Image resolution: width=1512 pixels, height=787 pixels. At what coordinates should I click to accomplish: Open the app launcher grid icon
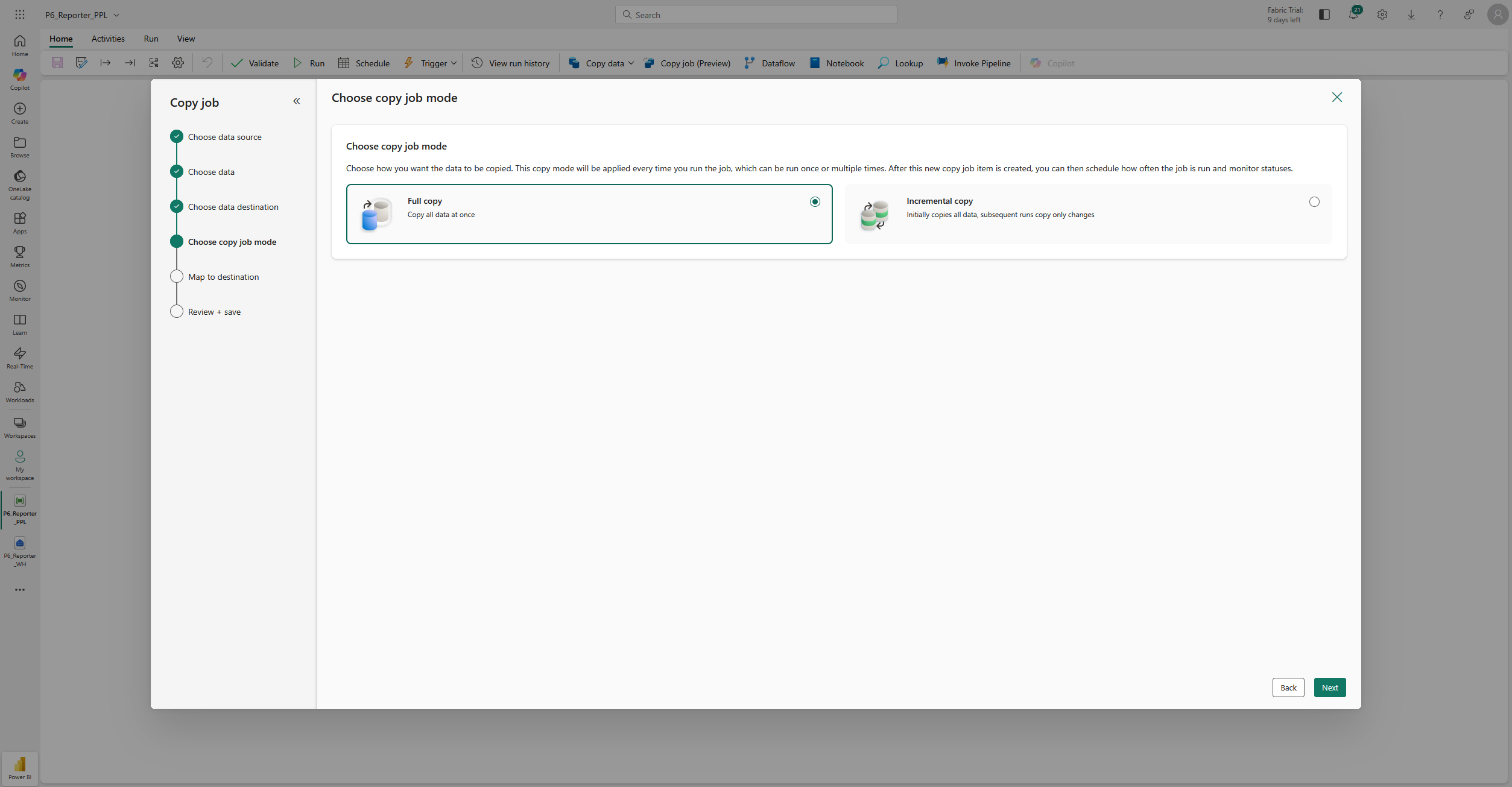(x=20, y=14)
